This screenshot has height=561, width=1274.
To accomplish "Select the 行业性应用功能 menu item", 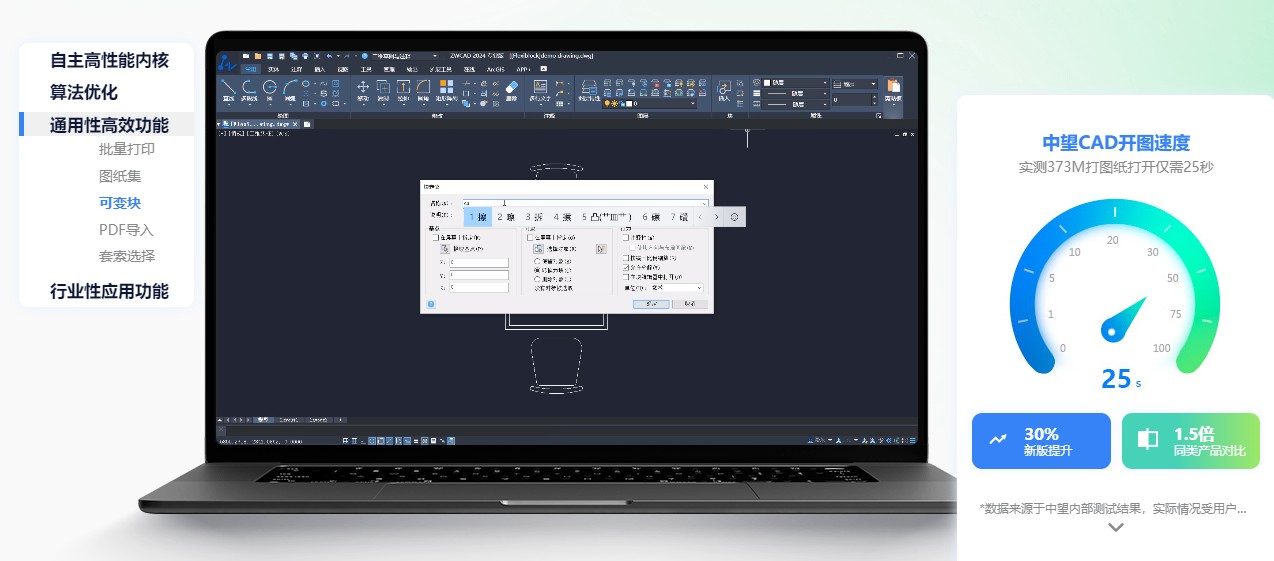I will click(109, 292).
